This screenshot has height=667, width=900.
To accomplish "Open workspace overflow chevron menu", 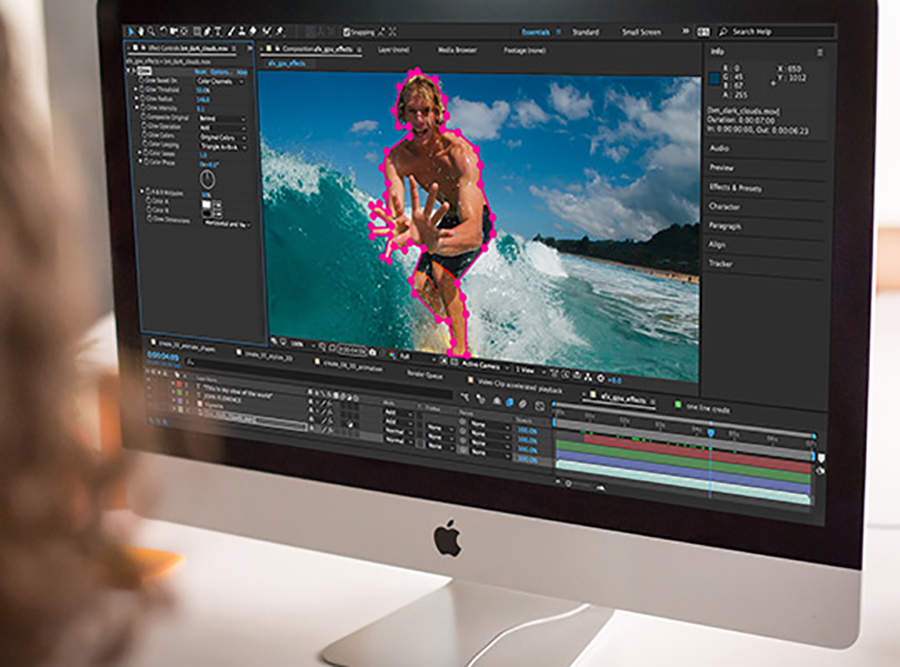I will (685, 32).
